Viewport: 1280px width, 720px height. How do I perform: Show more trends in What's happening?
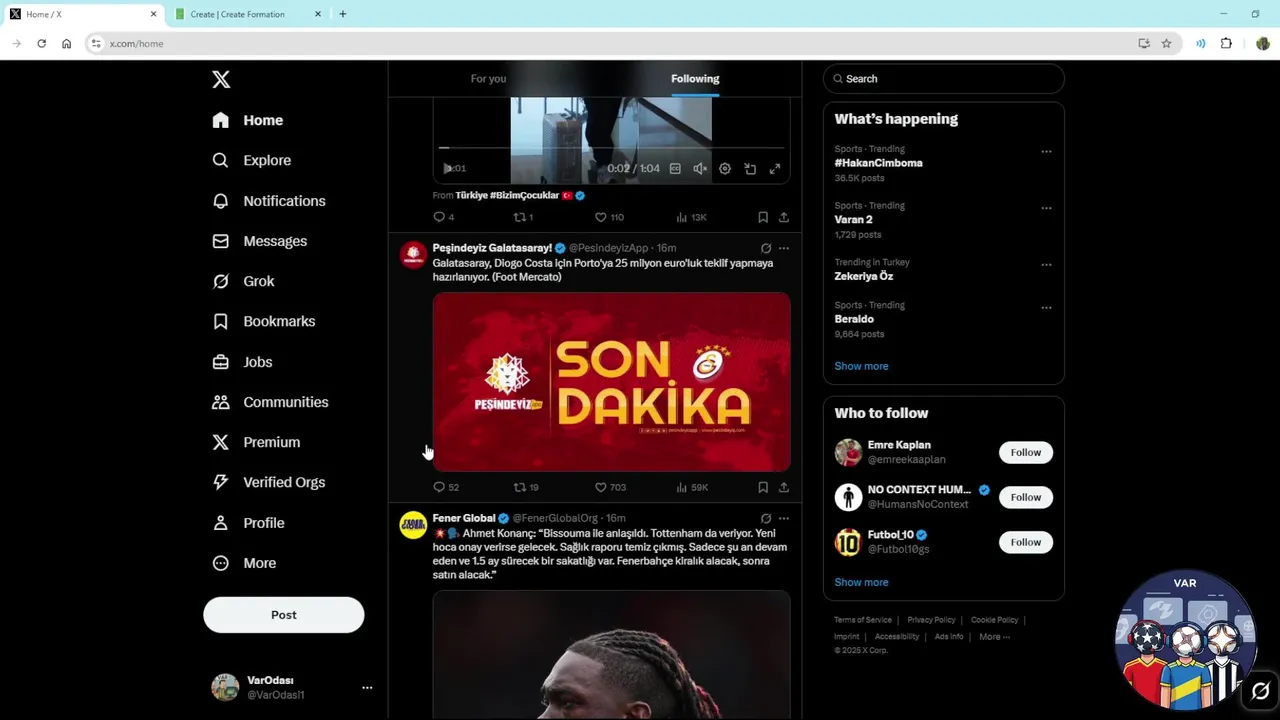click(x=861, y=366)
